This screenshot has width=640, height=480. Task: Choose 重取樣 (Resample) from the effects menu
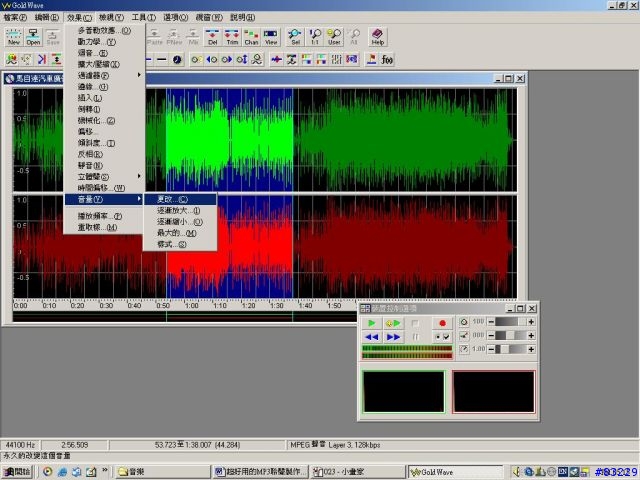tap(104, 227)
